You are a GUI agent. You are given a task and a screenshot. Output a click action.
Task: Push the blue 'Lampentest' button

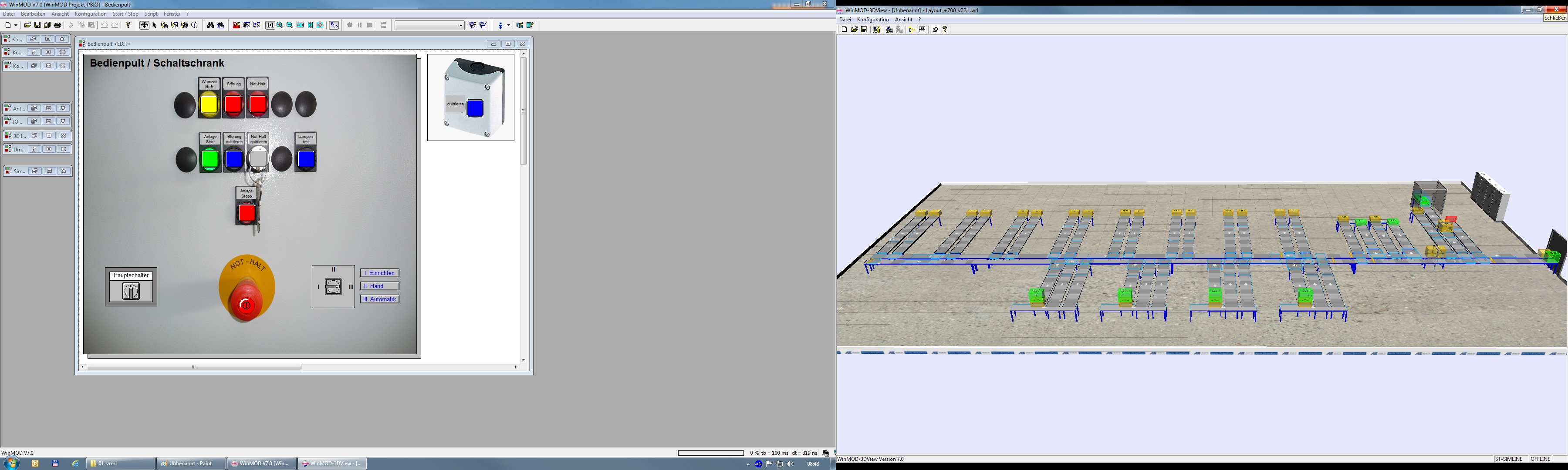pyautogui.click(x=306, y=159)
